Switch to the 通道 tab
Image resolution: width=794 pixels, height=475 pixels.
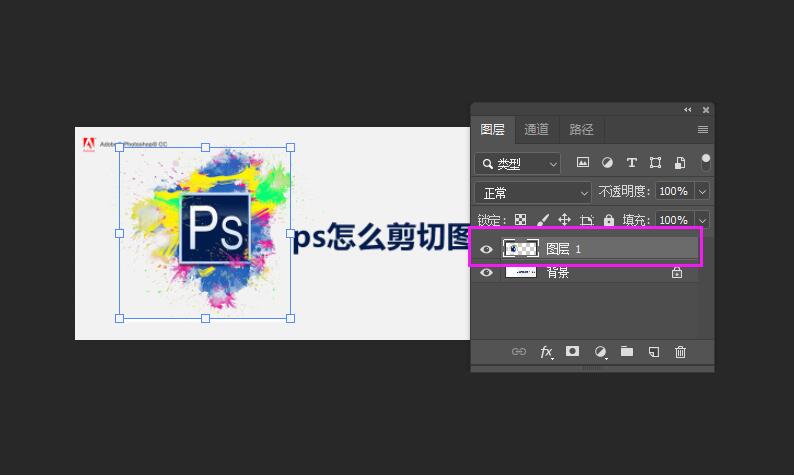536,130
